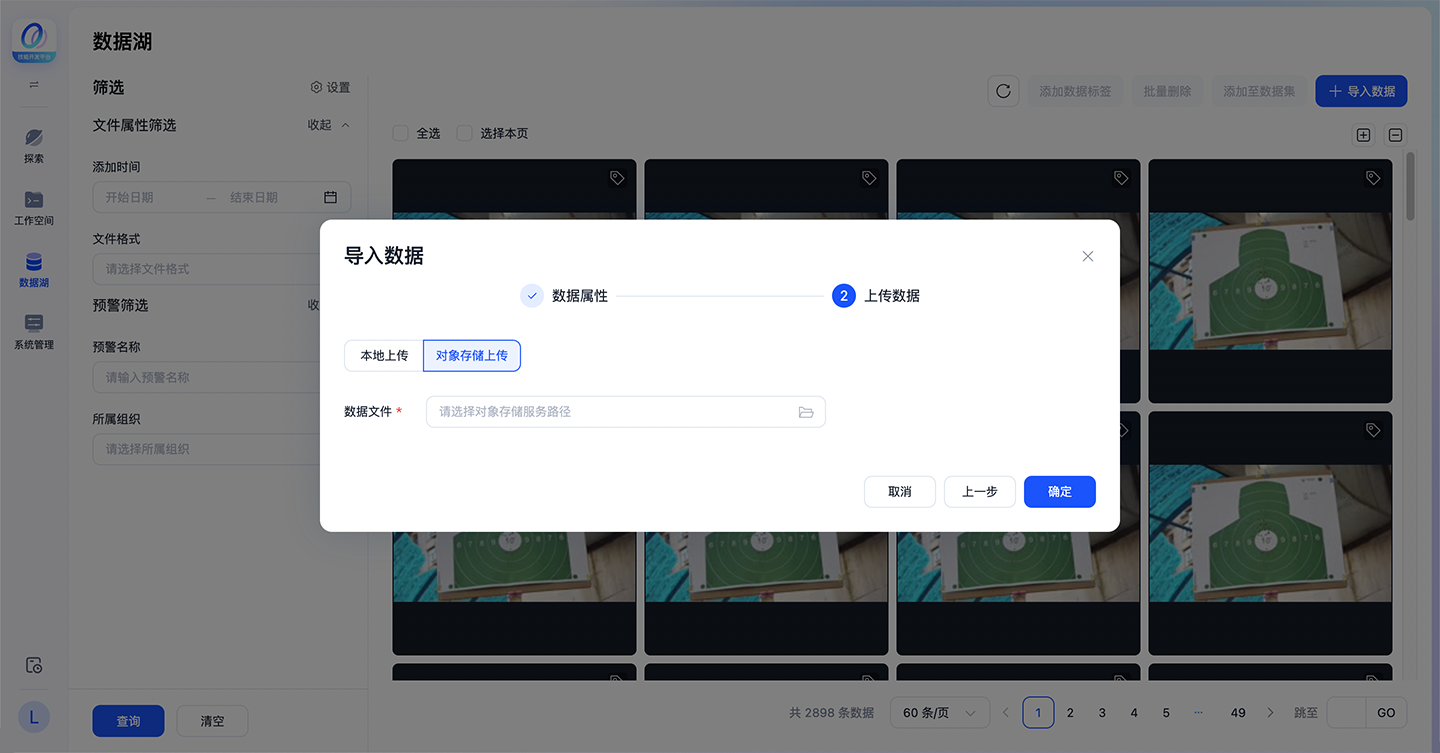Screen dimensions: 1440x753
Task: Go to the next page arrow
Action: [1270, 713]
